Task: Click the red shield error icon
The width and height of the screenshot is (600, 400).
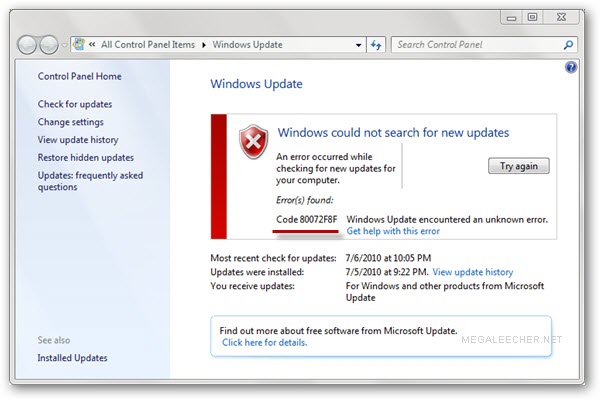Action: click(x=253, y=141)
